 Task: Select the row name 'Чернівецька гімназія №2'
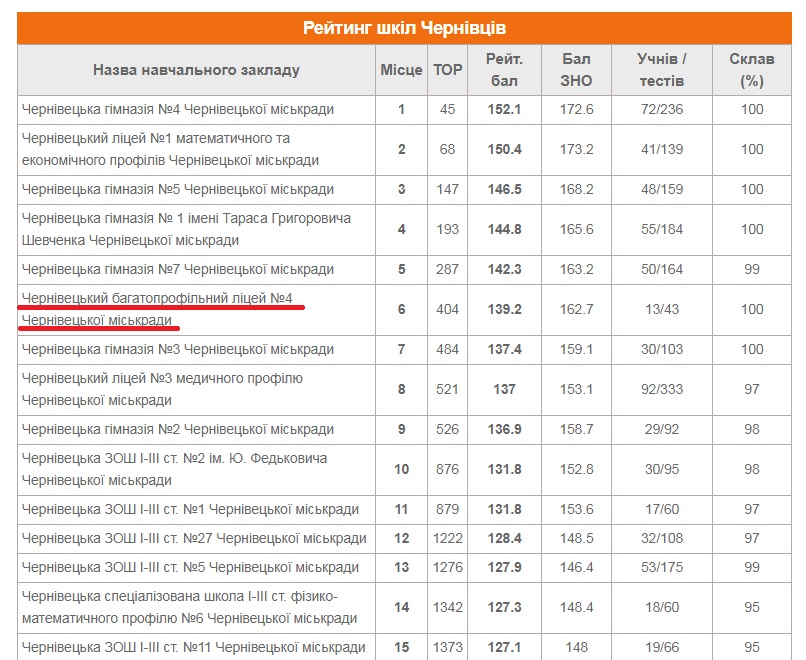(178, 430)
